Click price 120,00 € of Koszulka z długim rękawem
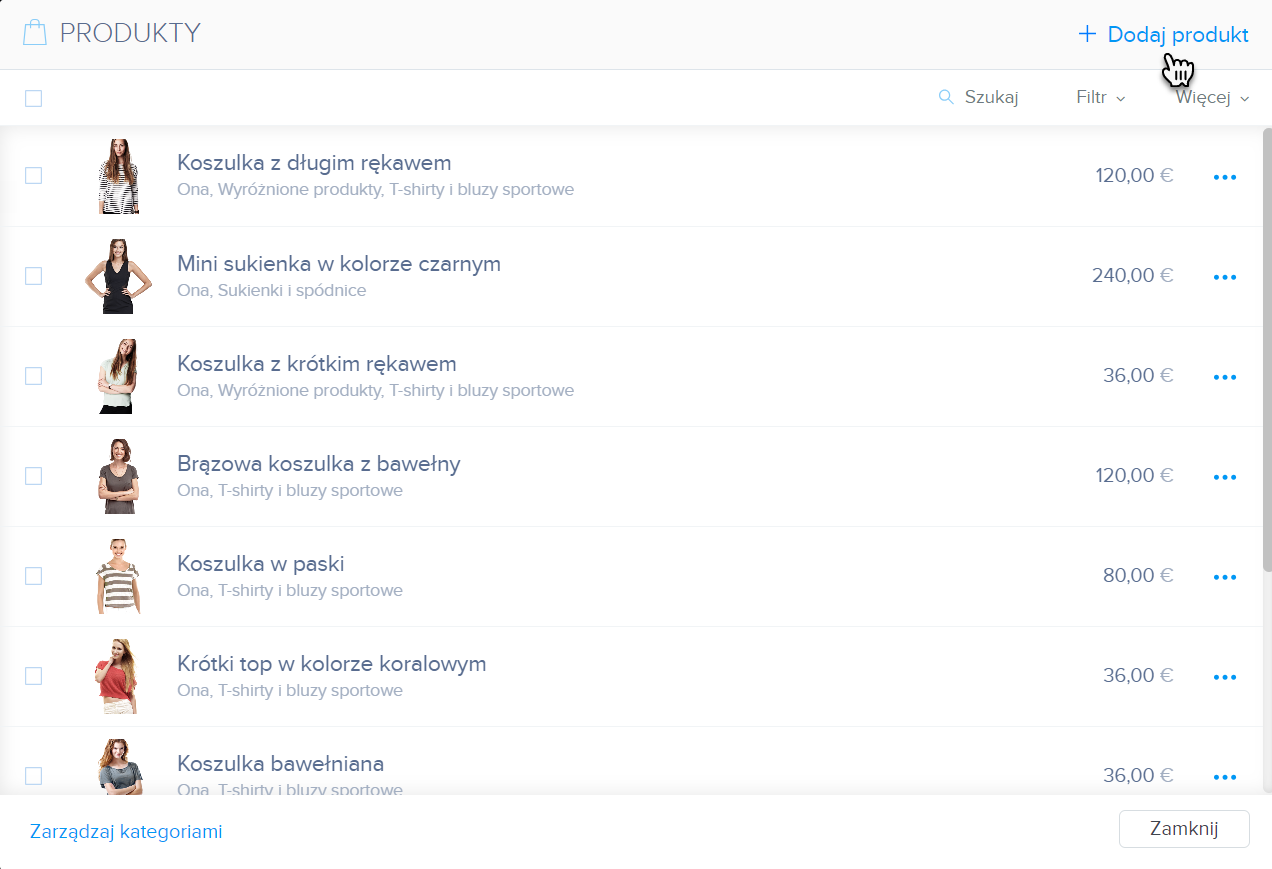Viewport: 1272px width, 869px height. tap(1134, 175)
